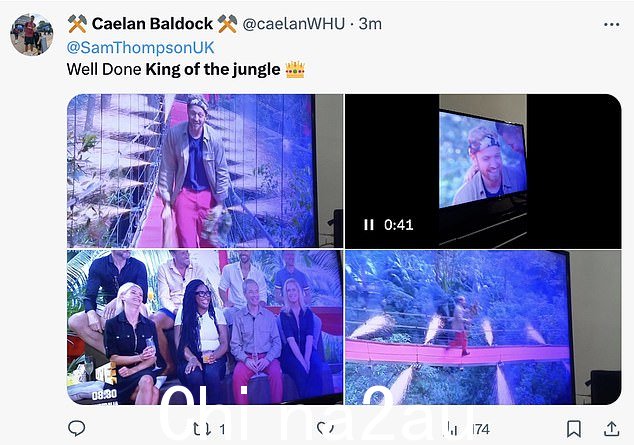Pause the video showing 0:41
The height and width of the screenshot is (445, 634).
point(368,225)
